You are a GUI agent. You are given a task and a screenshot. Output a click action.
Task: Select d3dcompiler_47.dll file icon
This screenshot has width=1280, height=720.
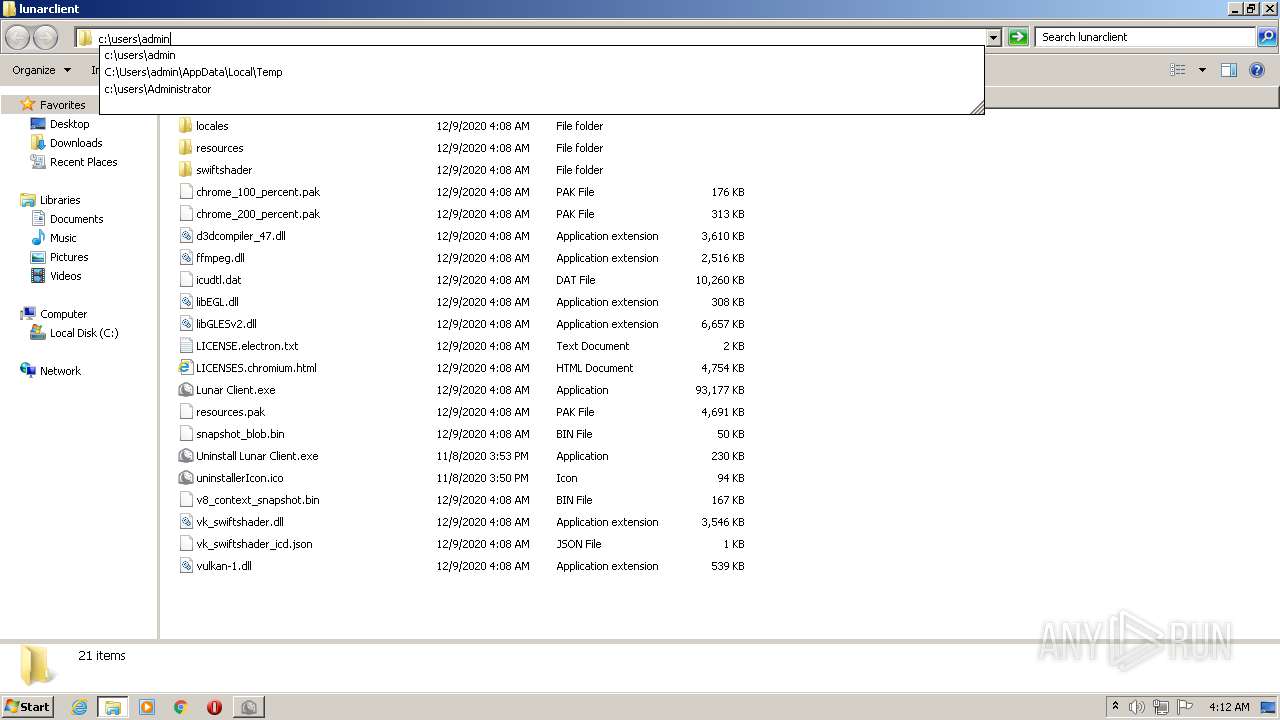(x=185, y=236)
